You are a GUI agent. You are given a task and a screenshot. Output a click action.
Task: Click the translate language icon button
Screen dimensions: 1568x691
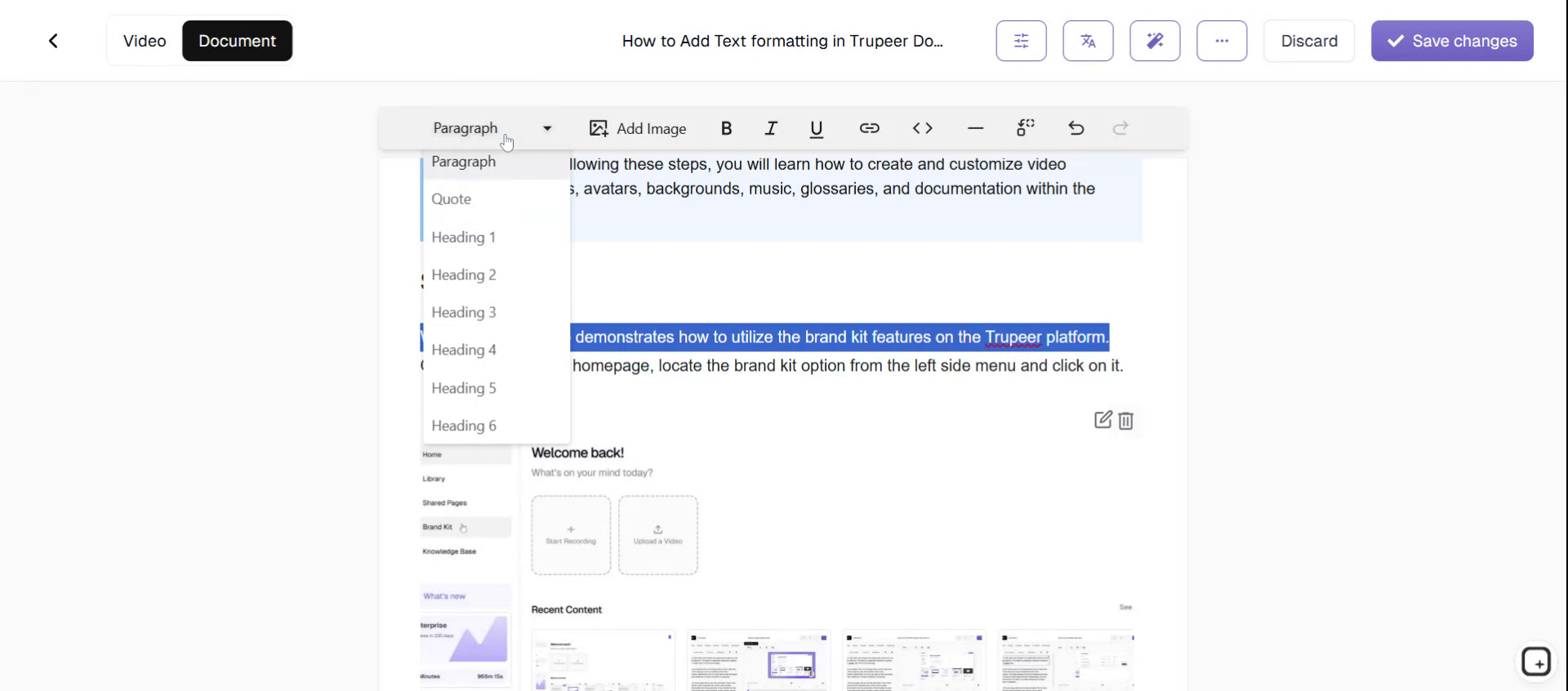pos(1088,41)
